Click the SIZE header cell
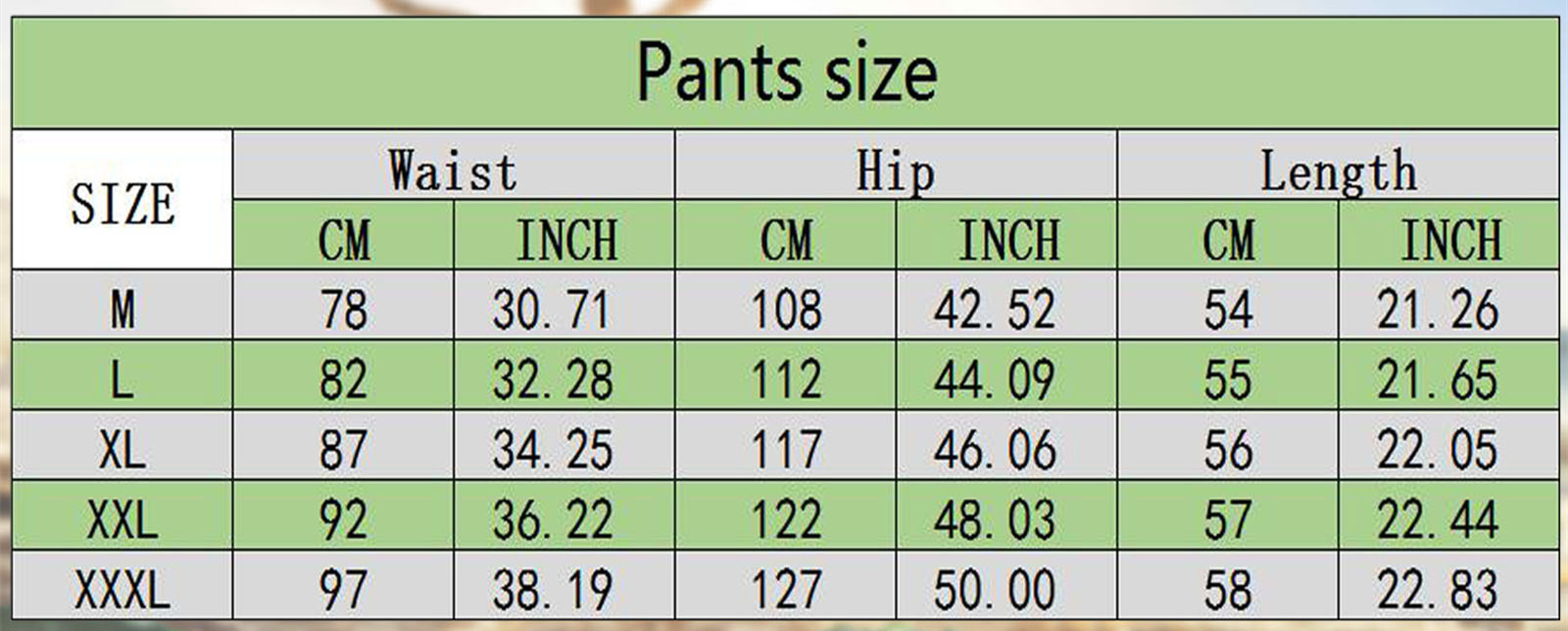Viewport: 1568px width, 631px height. [x=122, y=202]
